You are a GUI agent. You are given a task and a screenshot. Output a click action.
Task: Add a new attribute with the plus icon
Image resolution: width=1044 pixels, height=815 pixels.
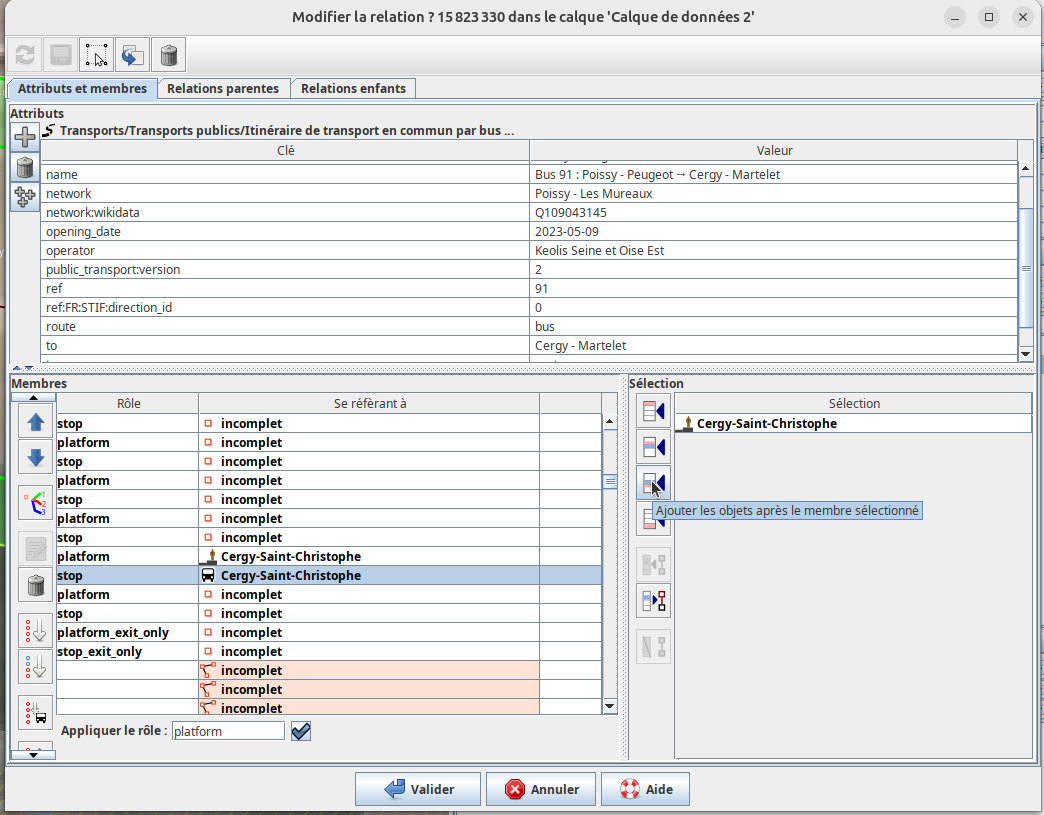coord(25,136)
